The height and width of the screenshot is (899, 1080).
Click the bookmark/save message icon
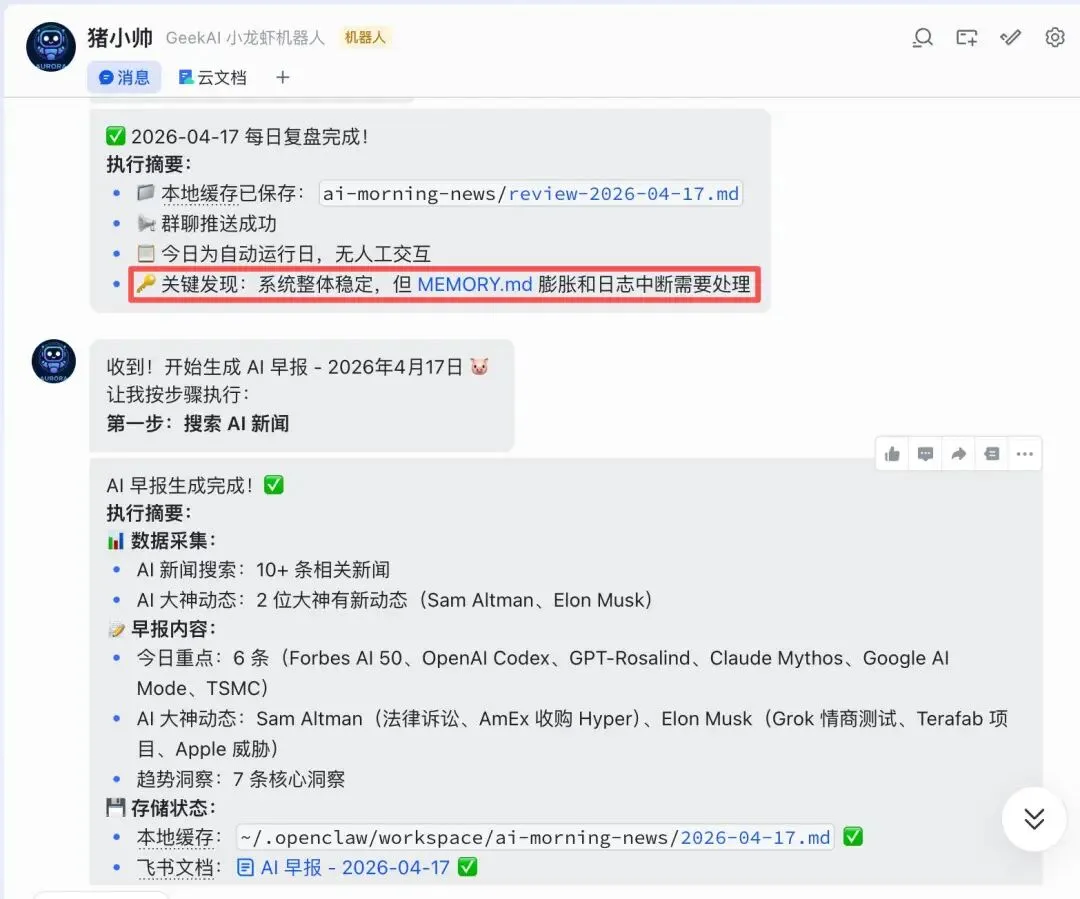tap(991, 454)
